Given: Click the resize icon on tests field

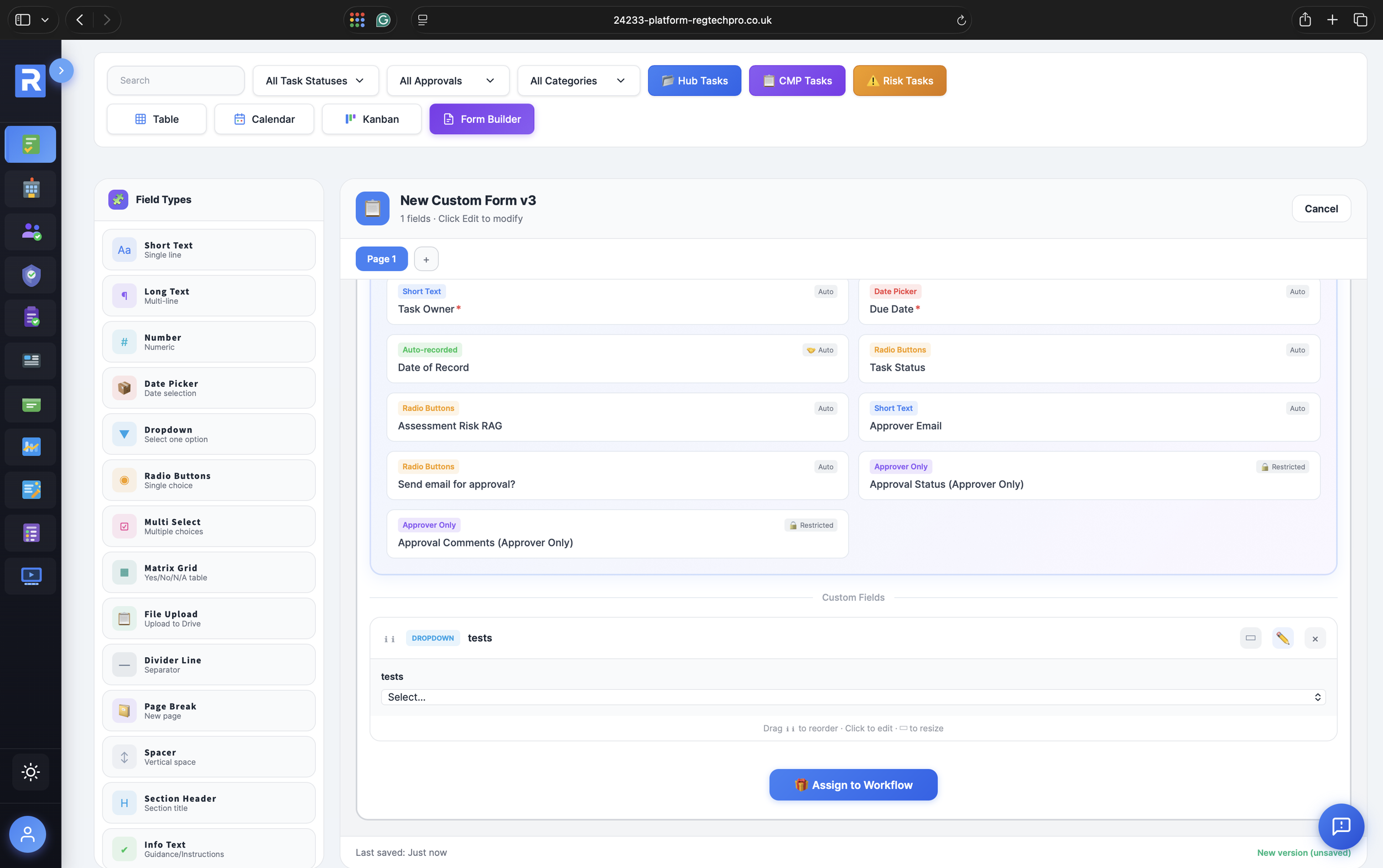Looking at the screenshot, I should click(1250, 638).
